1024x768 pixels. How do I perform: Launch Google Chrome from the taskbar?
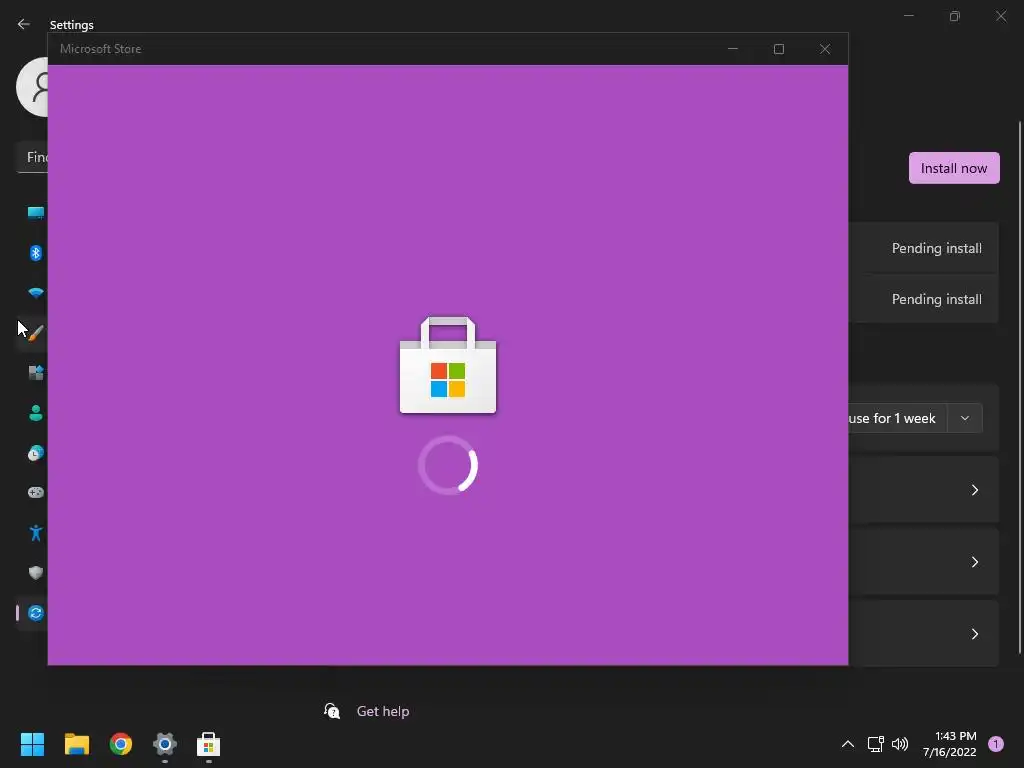coord(121,744)
